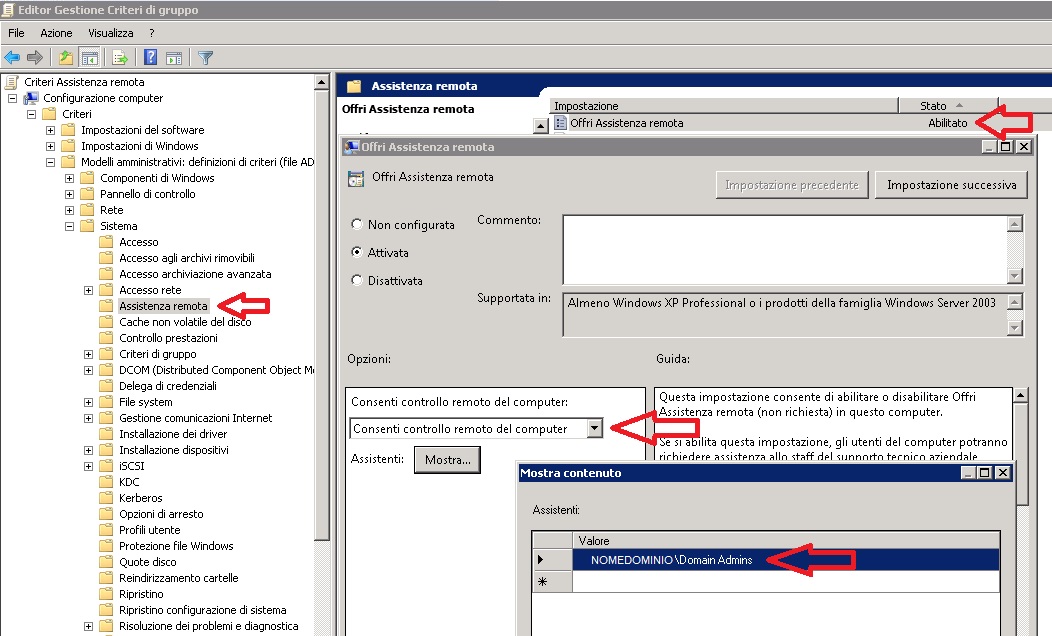Screen dimensions: 1052x636
Task: Expand the 'Componenti di Windows' tree node
Action: 70,178
